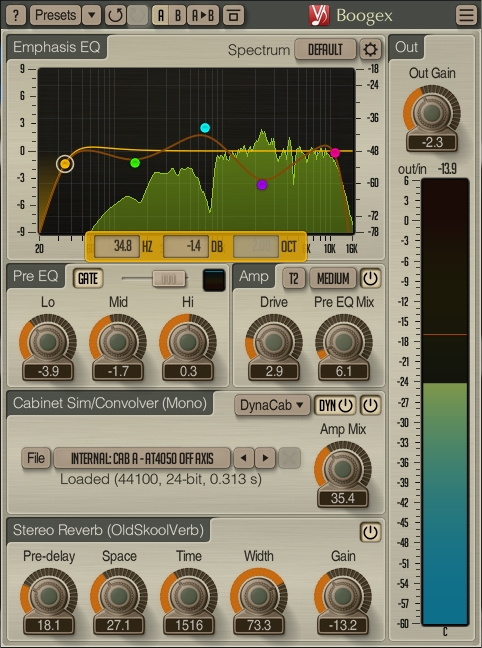Image resolution: width=482 pixels, height=648 pixels.
Task: Click the reverb Time knob
Action: click(189, 596)
